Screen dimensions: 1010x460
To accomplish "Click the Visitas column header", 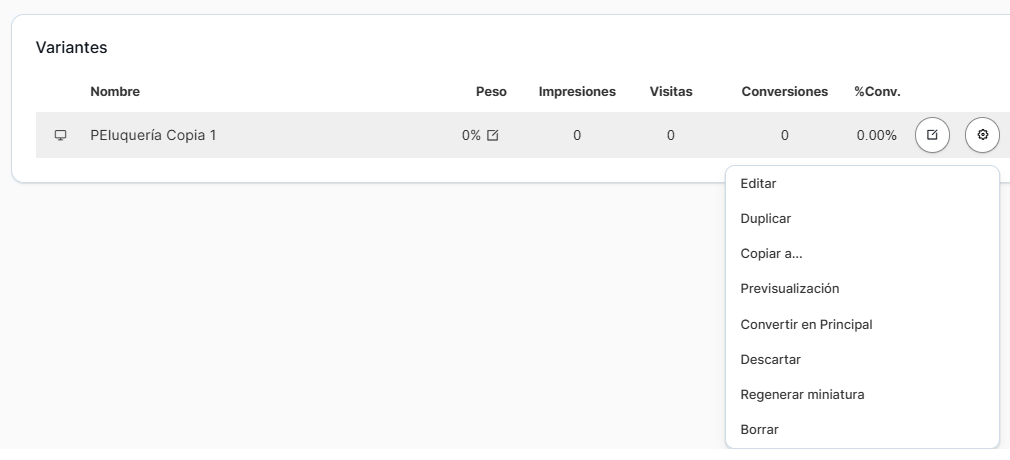I will [x=670, y=92].
